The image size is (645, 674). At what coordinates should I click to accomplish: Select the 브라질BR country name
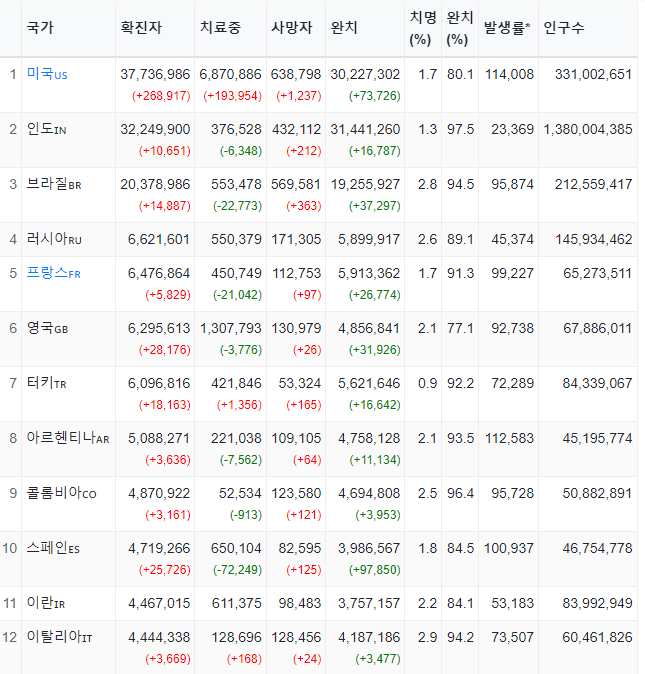click(54, 184)
